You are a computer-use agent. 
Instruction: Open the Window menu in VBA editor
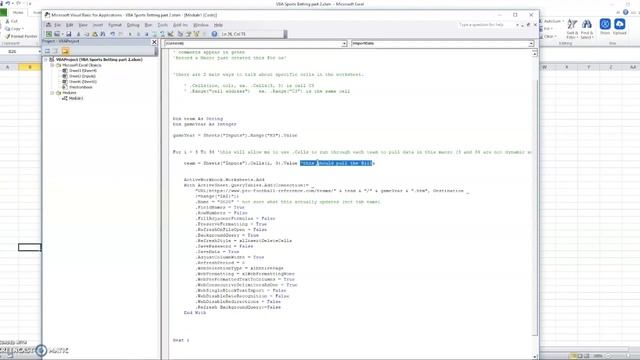[x=201, y=25]
